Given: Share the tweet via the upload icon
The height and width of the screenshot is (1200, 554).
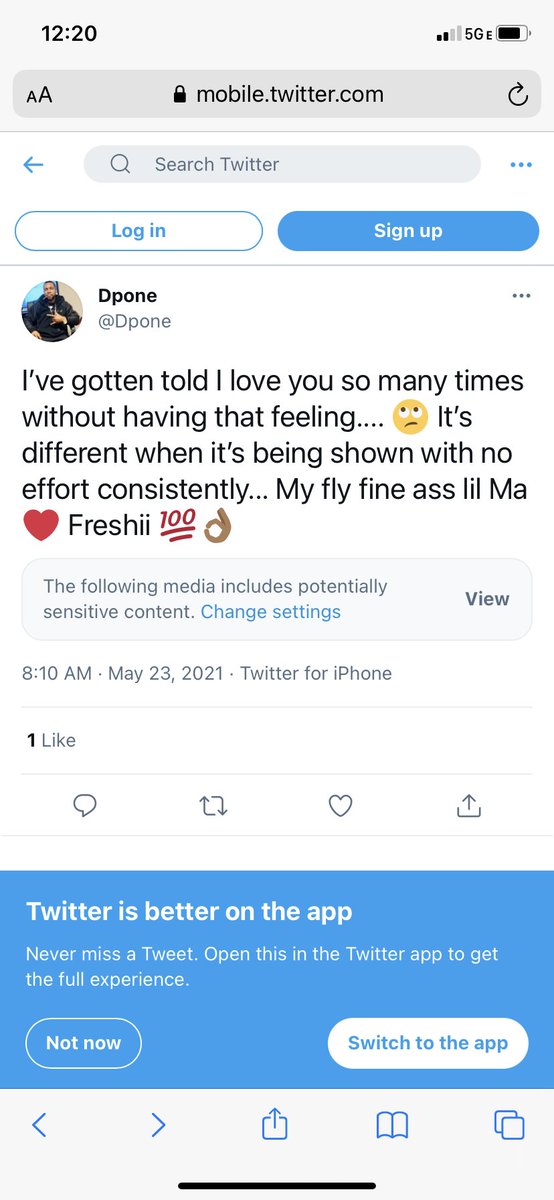Looking at the screenshot, I should click(x=469, y=805).
